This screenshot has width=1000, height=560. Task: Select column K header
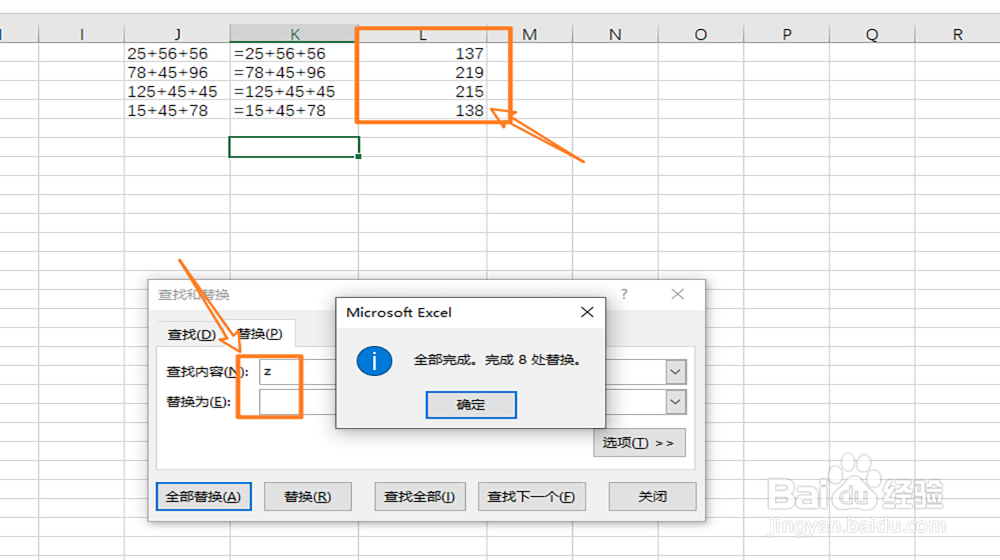pos(294,34)
